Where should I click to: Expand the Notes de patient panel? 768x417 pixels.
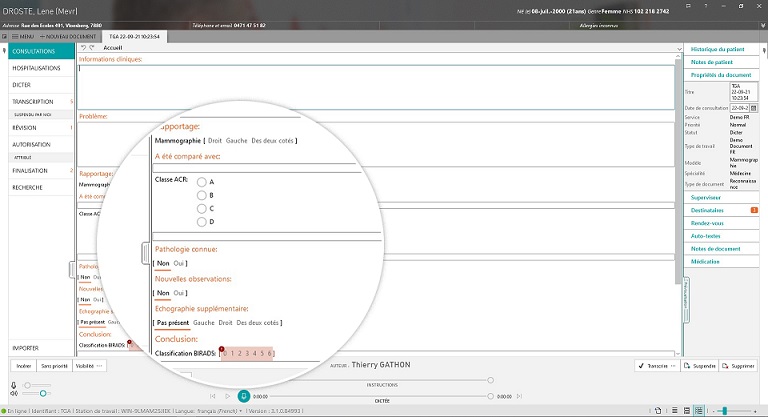tap(721, 62)
